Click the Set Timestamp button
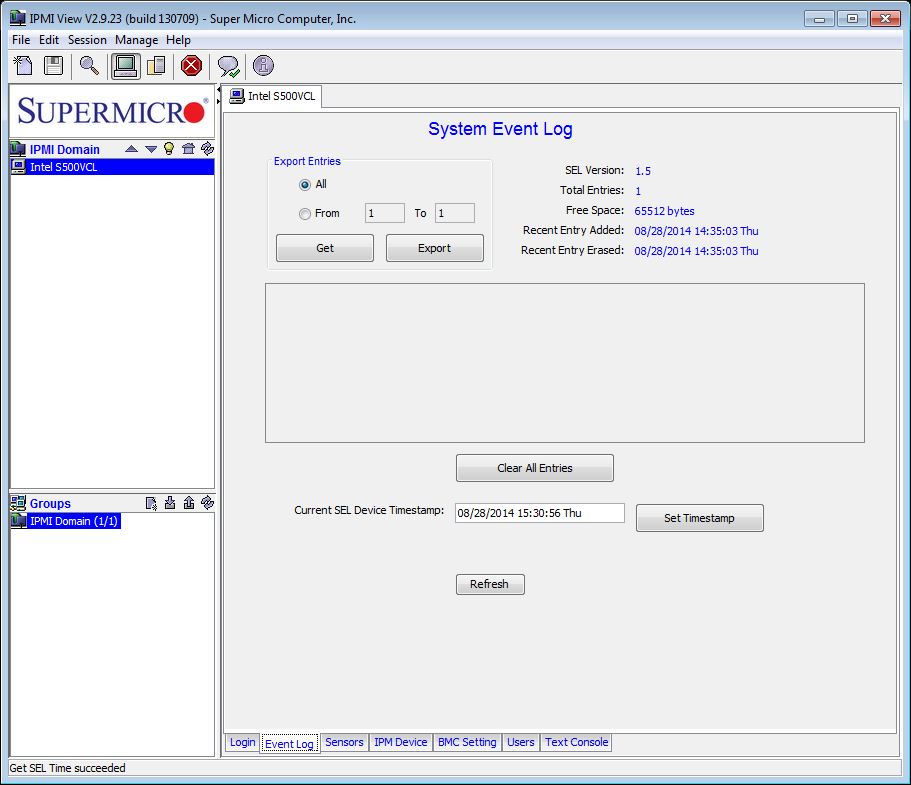Image resolution: width=911 pixels, height=785 pixels. [x=700, y=518]
